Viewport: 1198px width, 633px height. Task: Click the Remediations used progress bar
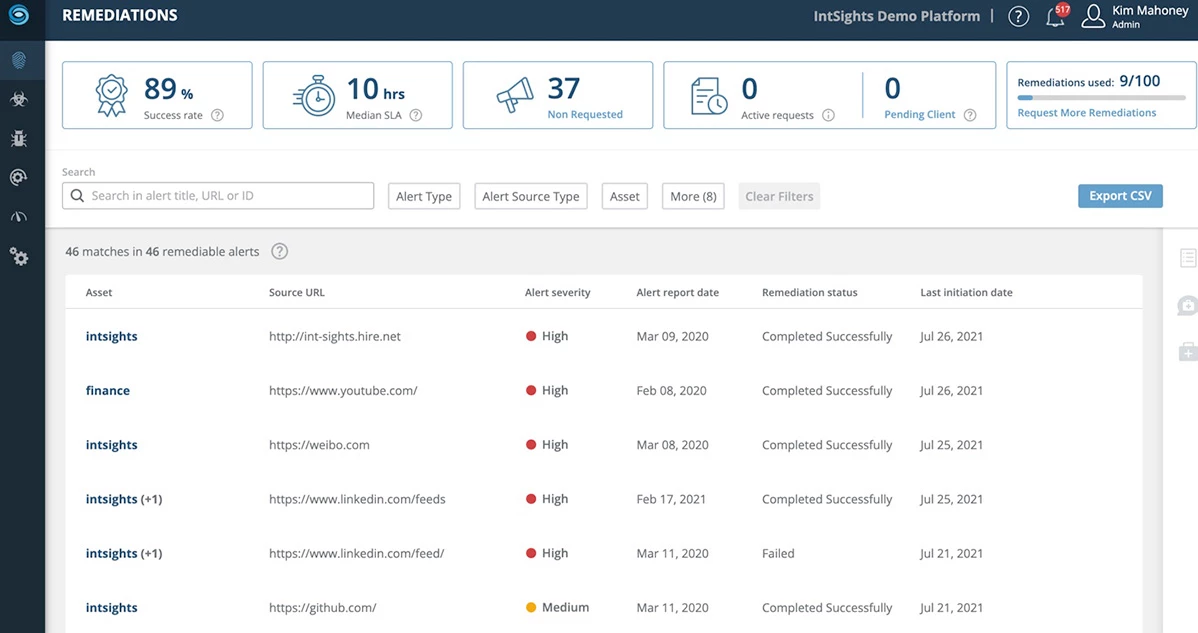click(1100, 98)
